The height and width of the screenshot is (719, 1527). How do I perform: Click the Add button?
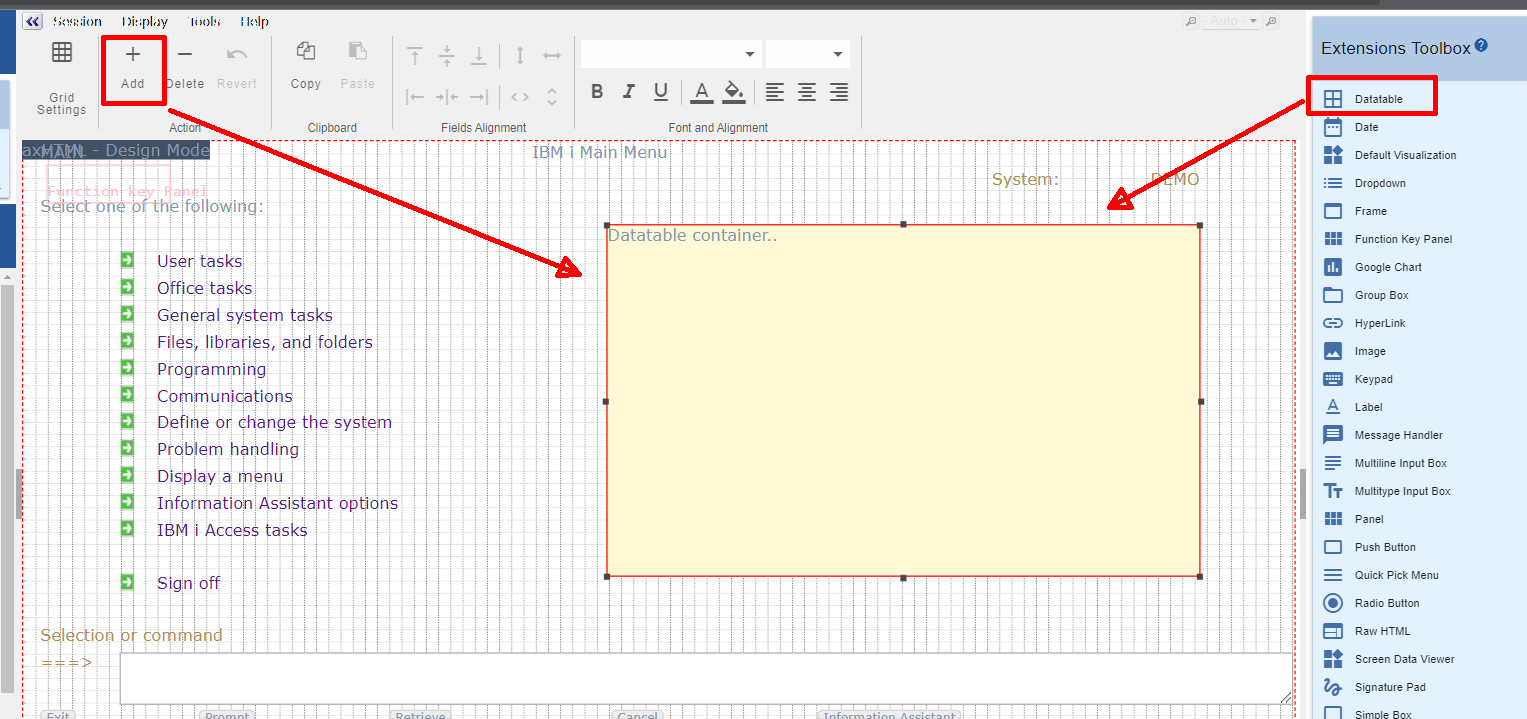(x=133, y=68)
